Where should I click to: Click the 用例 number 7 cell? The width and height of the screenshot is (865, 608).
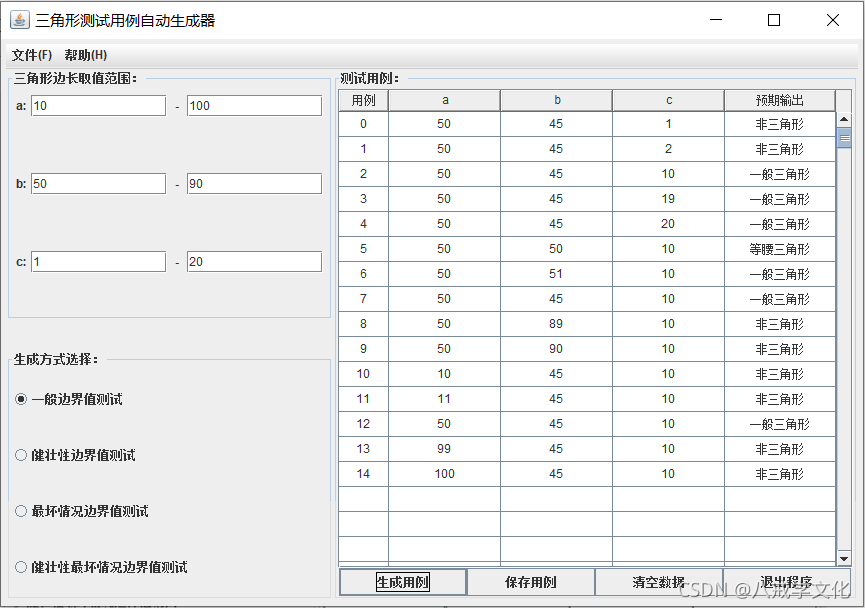[364, 299]
